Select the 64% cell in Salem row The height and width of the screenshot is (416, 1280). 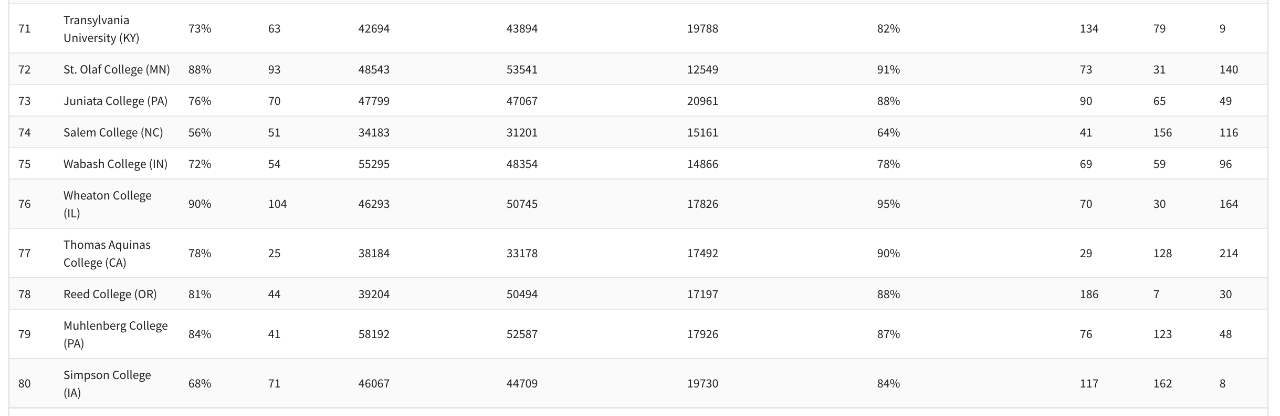(888, 132)
